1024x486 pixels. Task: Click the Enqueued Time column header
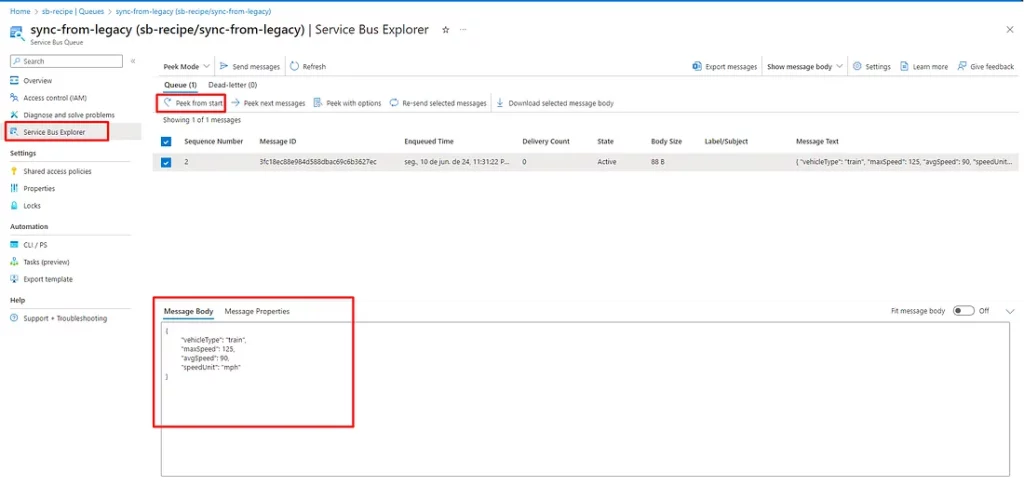pyautogui.click(x=428, y=142)
